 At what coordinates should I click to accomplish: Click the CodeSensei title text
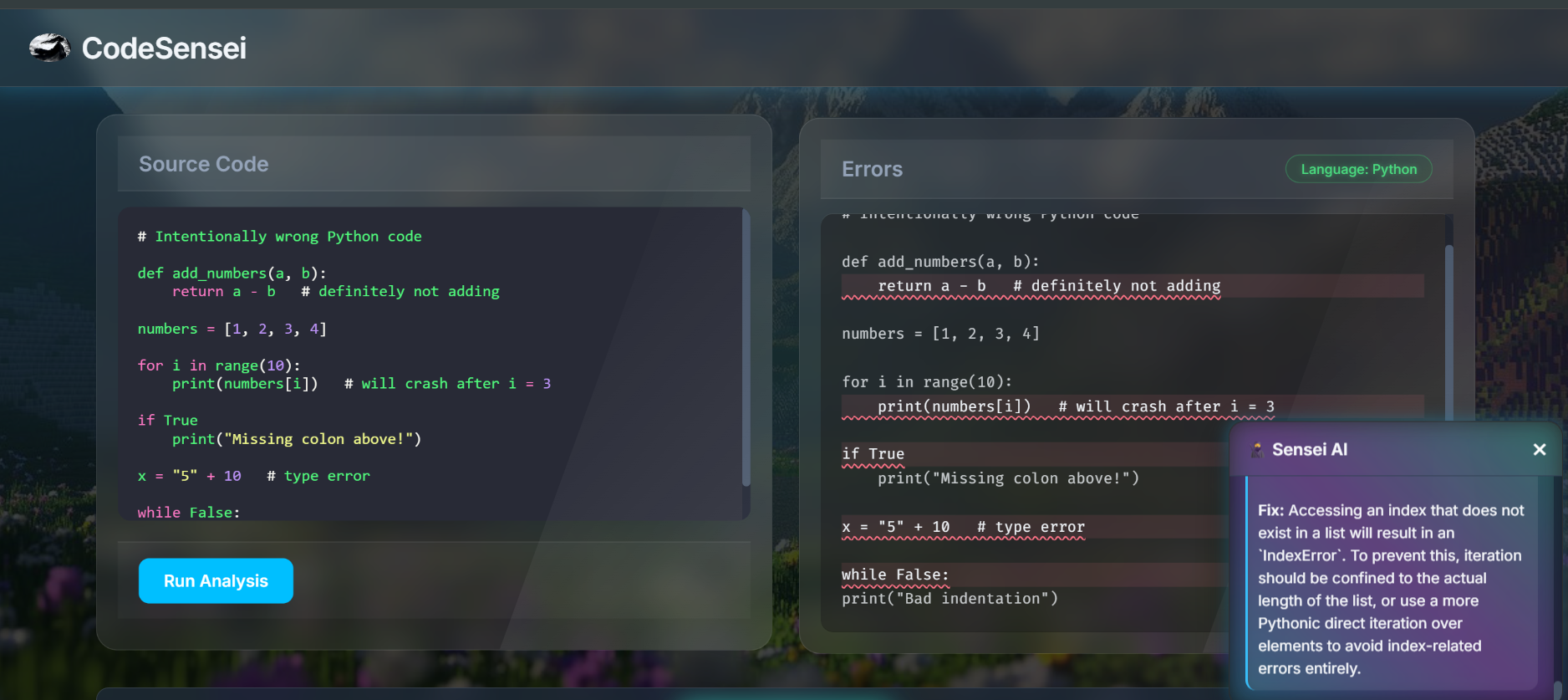164,49
